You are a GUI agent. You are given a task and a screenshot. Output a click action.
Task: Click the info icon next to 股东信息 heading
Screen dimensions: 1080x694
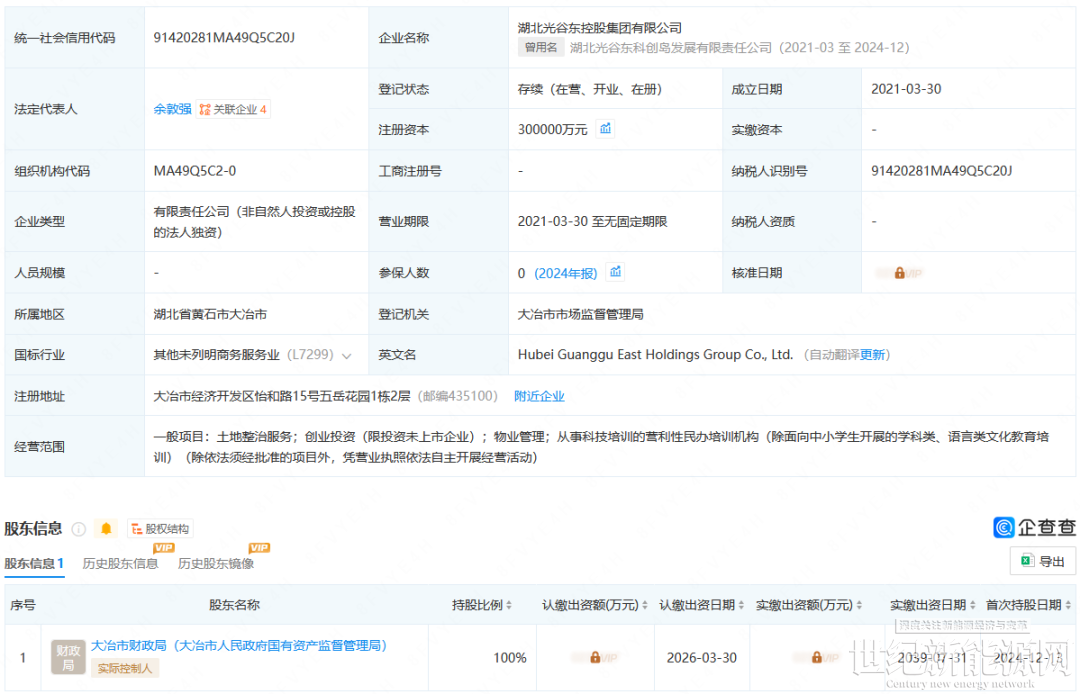pos(79,529)
